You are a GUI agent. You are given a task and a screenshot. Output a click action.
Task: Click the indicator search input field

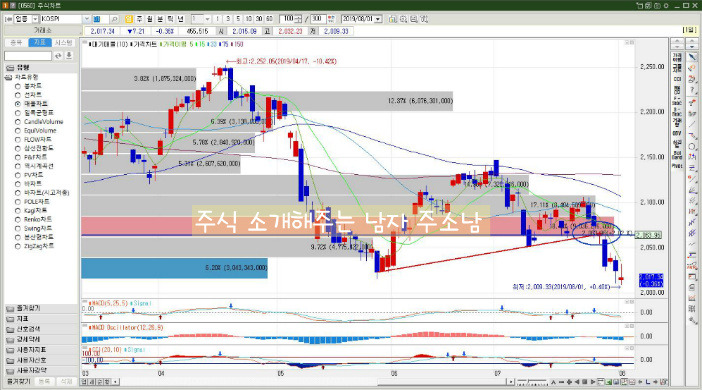28,56
